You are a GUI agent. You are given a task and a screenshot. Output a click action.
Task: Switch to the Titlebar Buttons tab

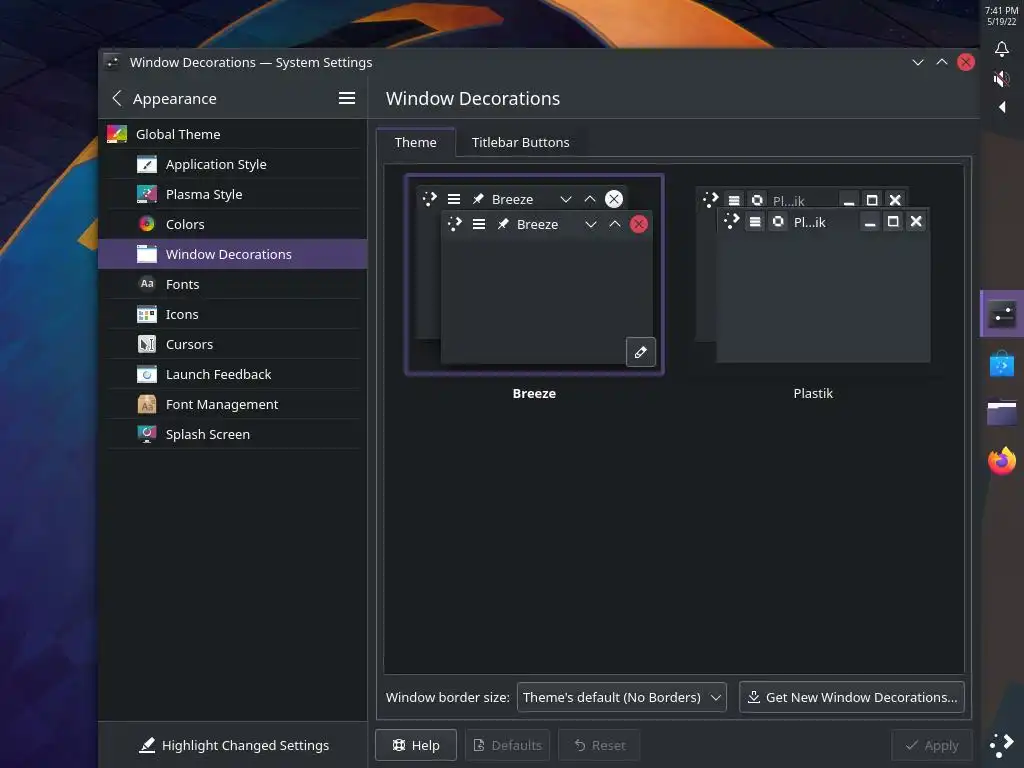point(520,142)
